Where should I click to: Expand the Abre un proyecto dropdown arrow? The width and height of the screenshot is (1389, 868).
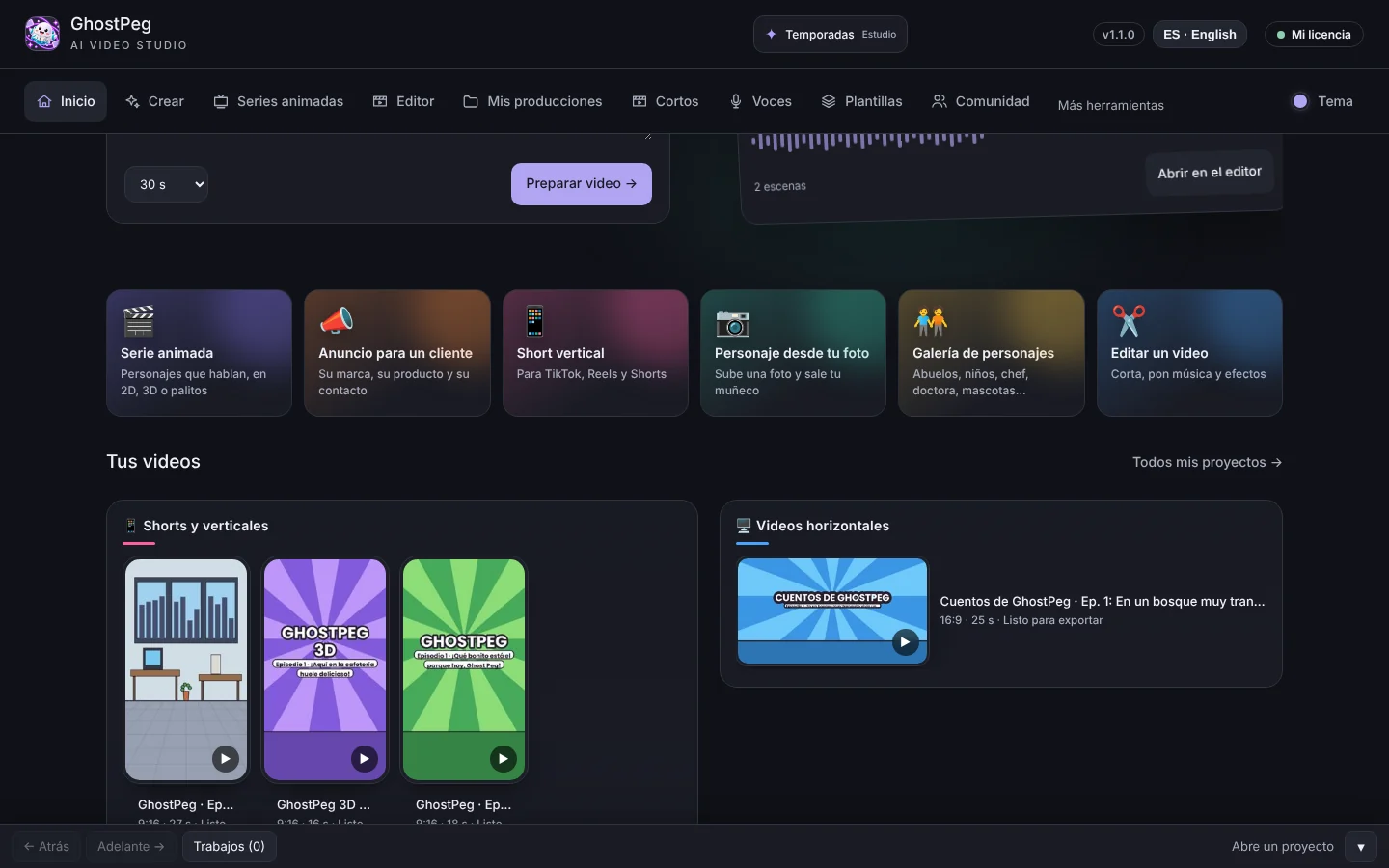click(x=1361, y=847)
